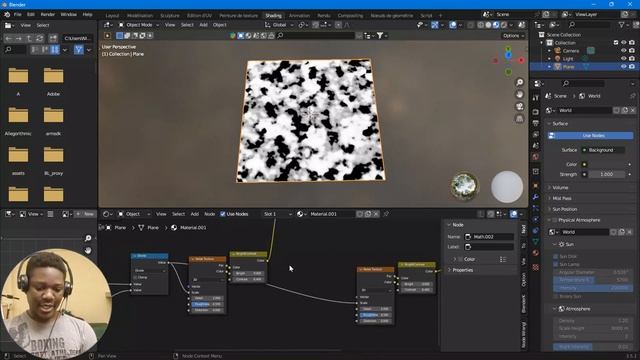Unlink the World datablock with X
640x360 pixels.
[633, 110]
